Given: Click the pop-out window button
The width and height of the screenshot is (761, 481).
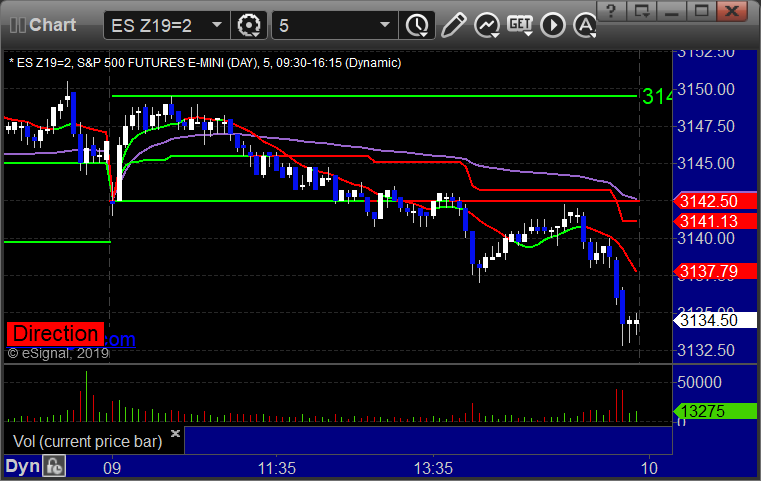Looking at the screenshot, I should point(642,11).
